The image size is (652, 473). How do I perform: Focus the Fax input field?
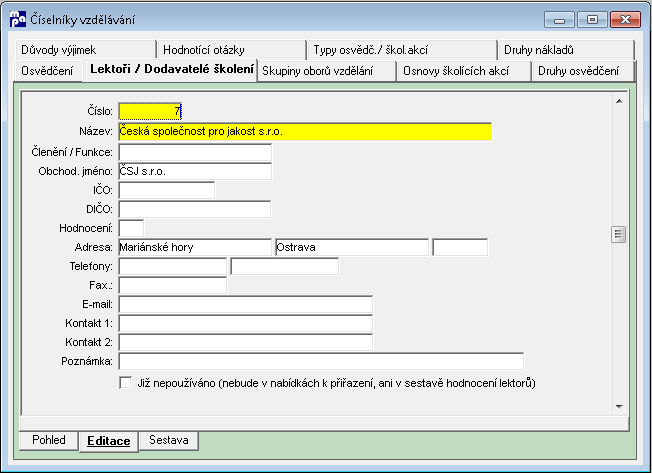[x=173, y=286]
